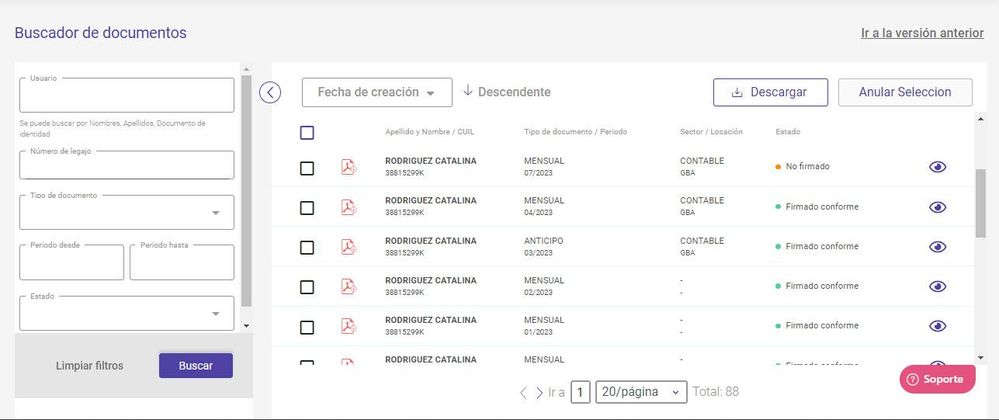Screen dimensions: 999x420
Task: Expand the Tipo de documento dropdown
Action: pos(127,212)
